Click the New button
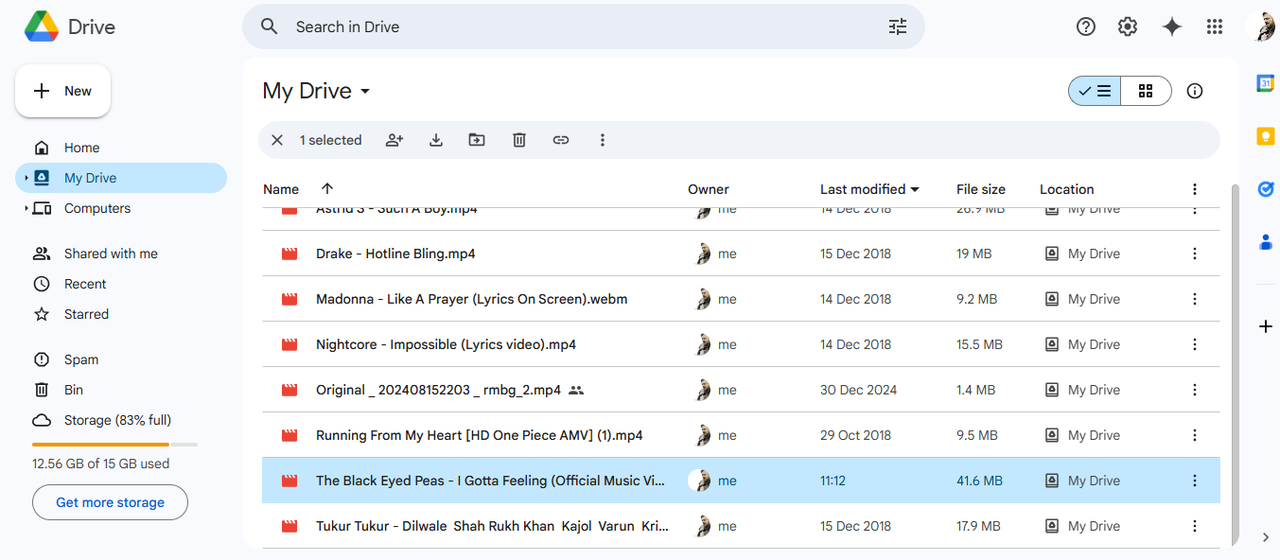 (x=63, y=91)
